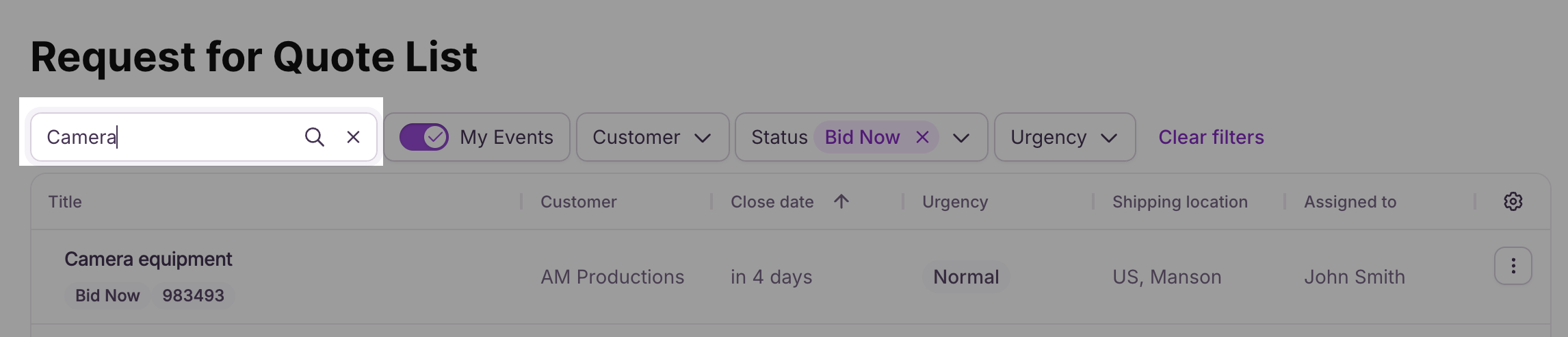Click the magnifier search icon

pyautogui.click(x=314, y=137)
